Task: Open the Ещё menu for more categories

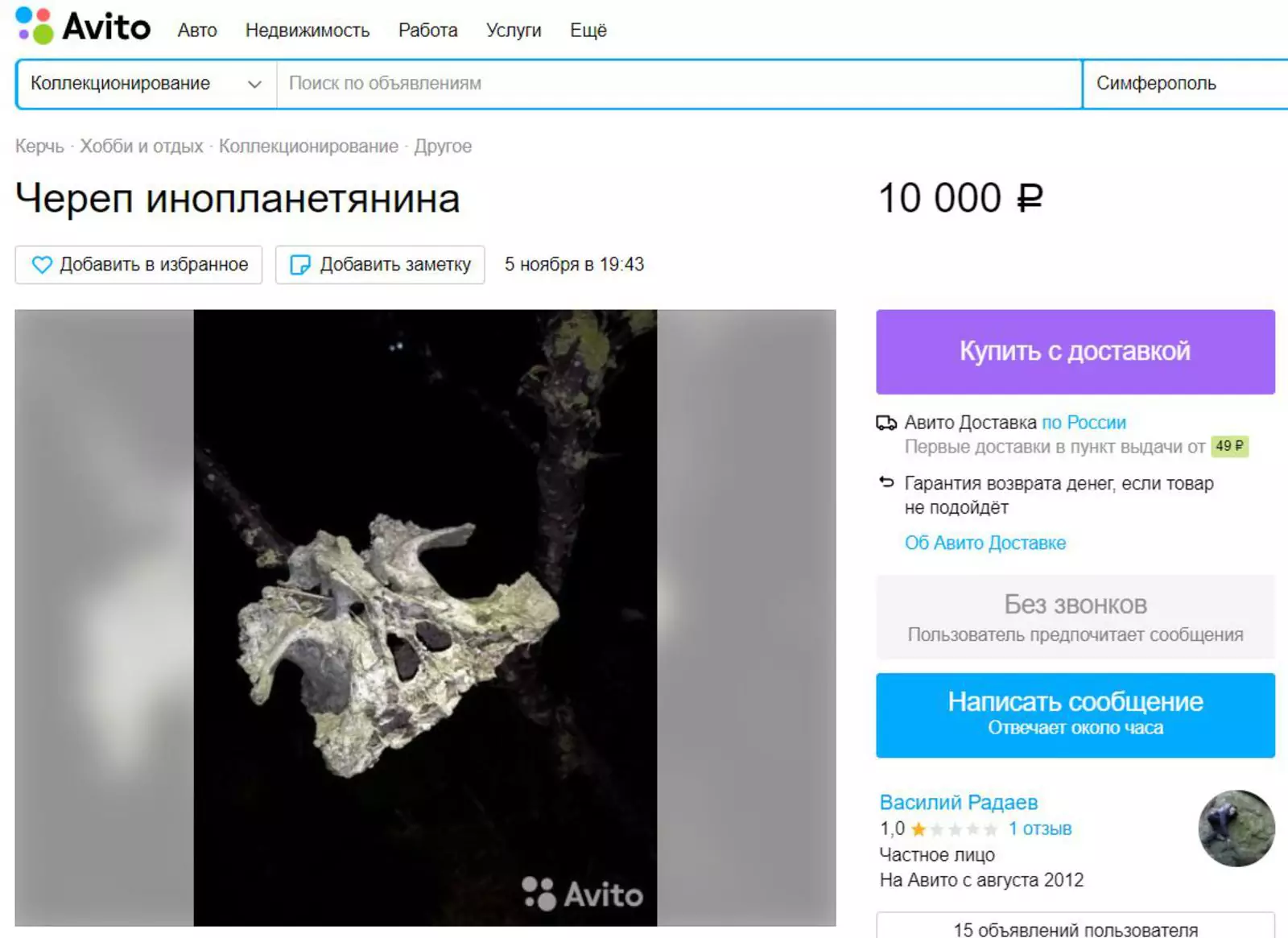Action: (x=588, y=31)
